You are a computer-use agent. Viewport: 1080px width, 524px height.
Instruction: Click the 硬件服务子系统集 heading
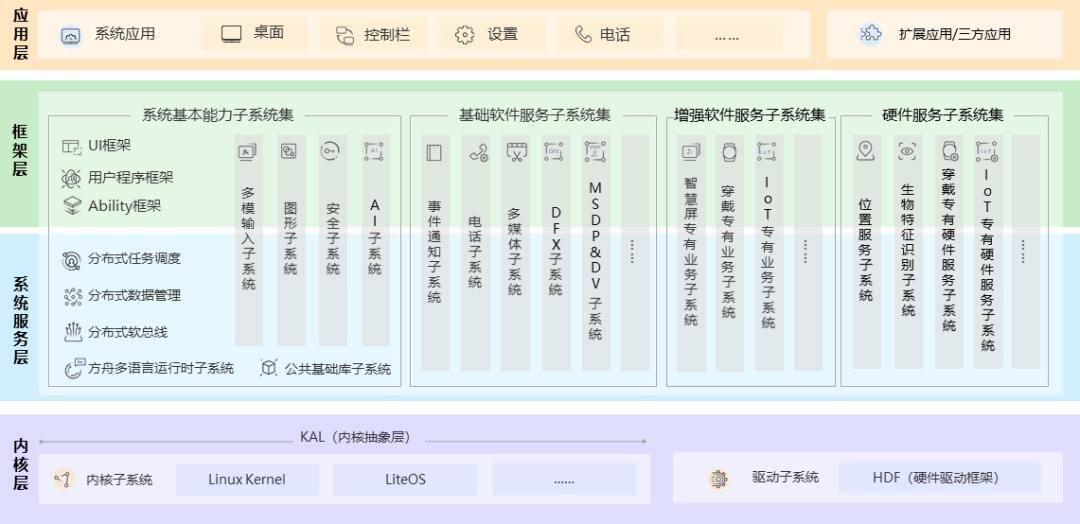943,115
